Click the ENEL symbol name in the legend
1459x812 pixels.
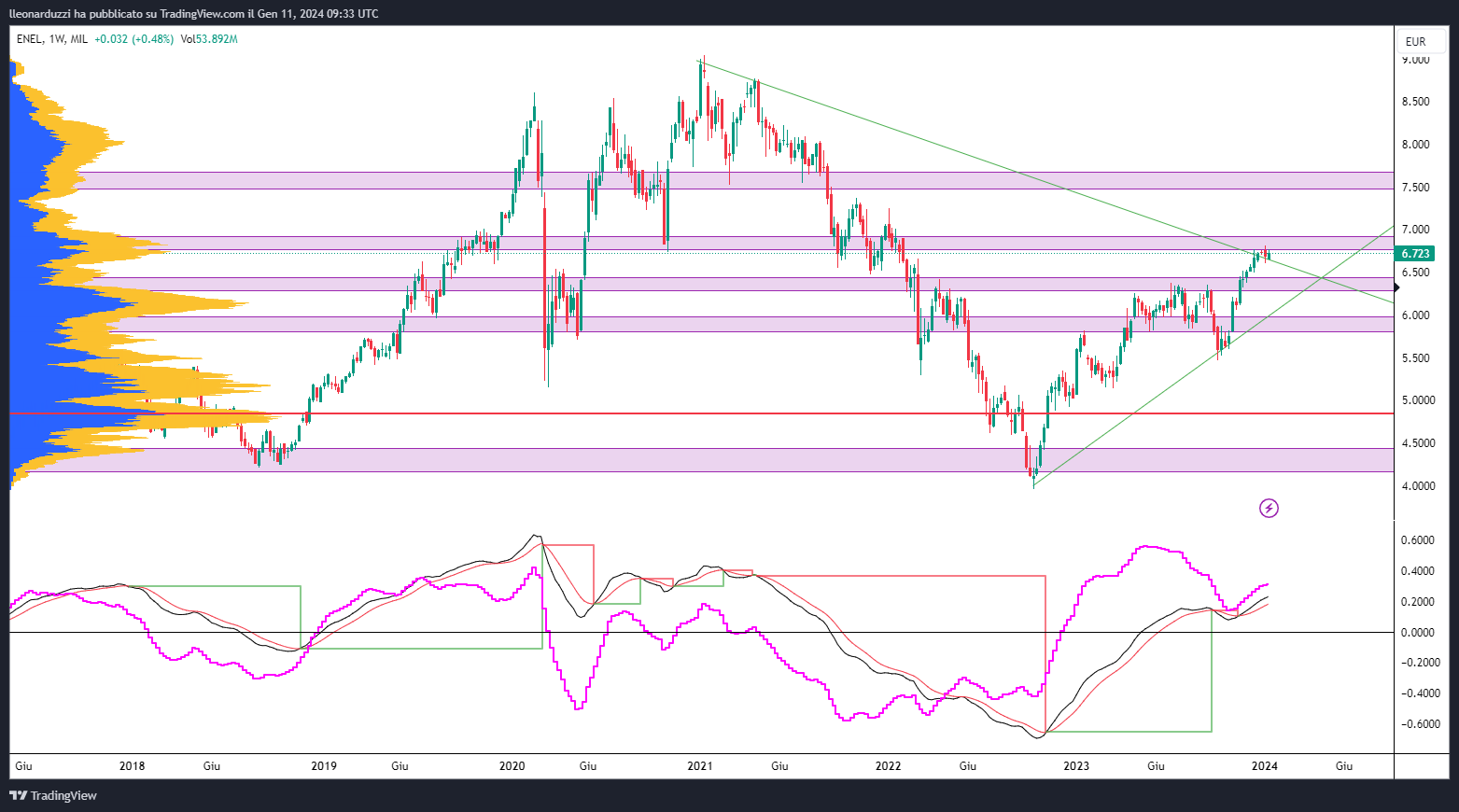[29, 39]
